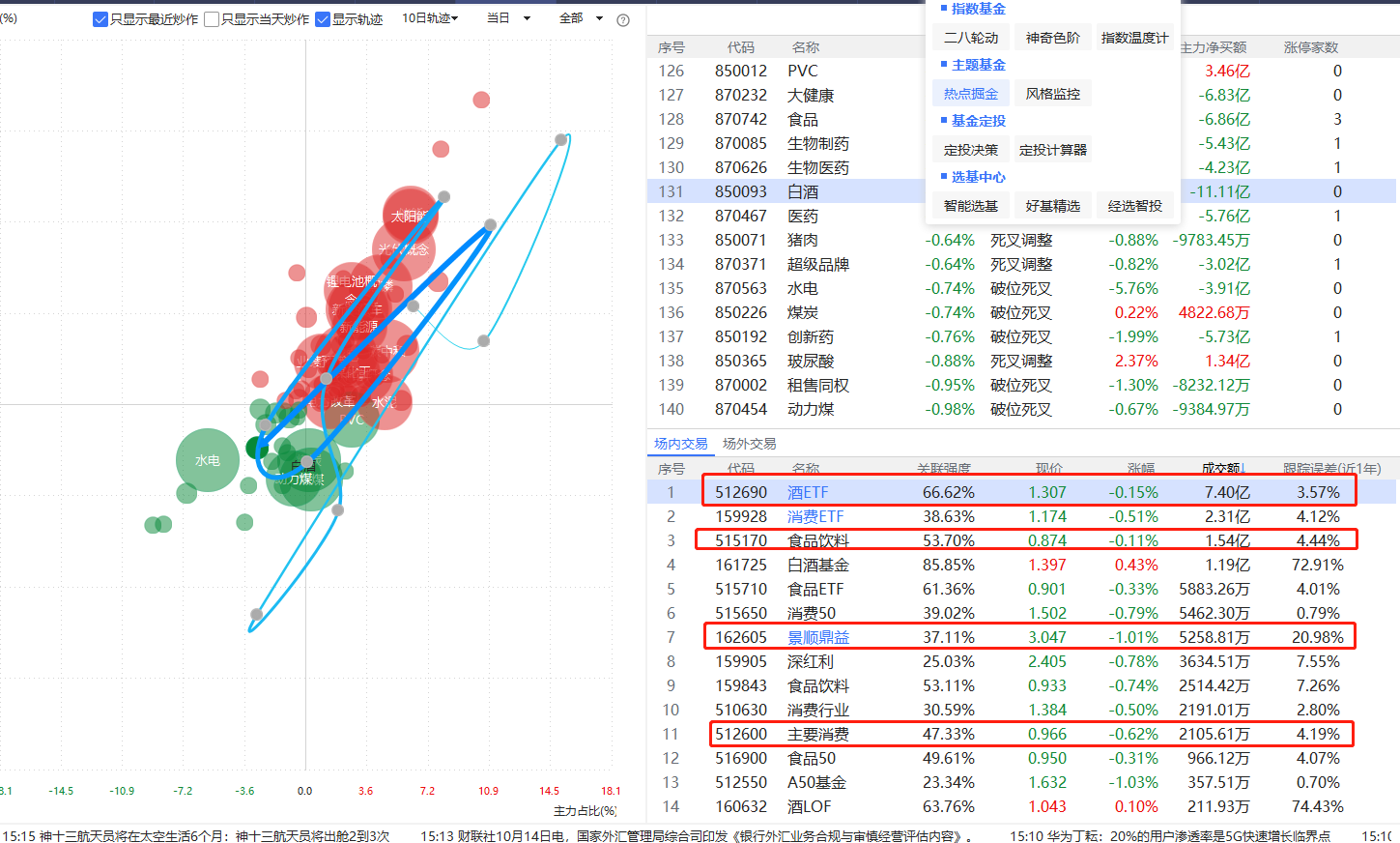Click the green 水电 bubble in chart
The width and height of the screenshot is (1400, 843).
pos(207,460)
